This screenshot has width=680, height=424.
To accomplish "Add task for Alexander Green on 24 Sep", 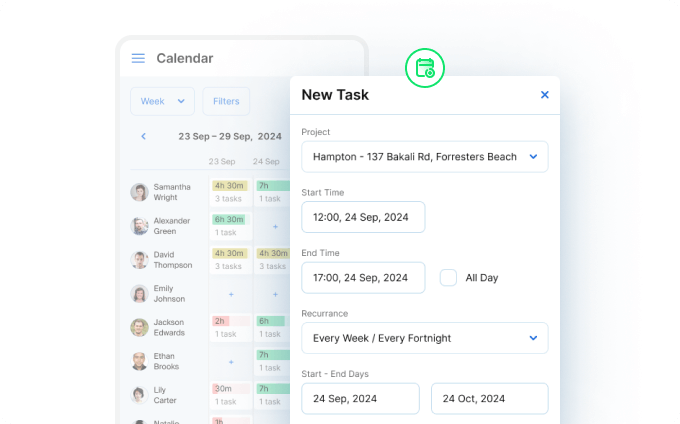I will pyautogui.click(x=275, y=226).
